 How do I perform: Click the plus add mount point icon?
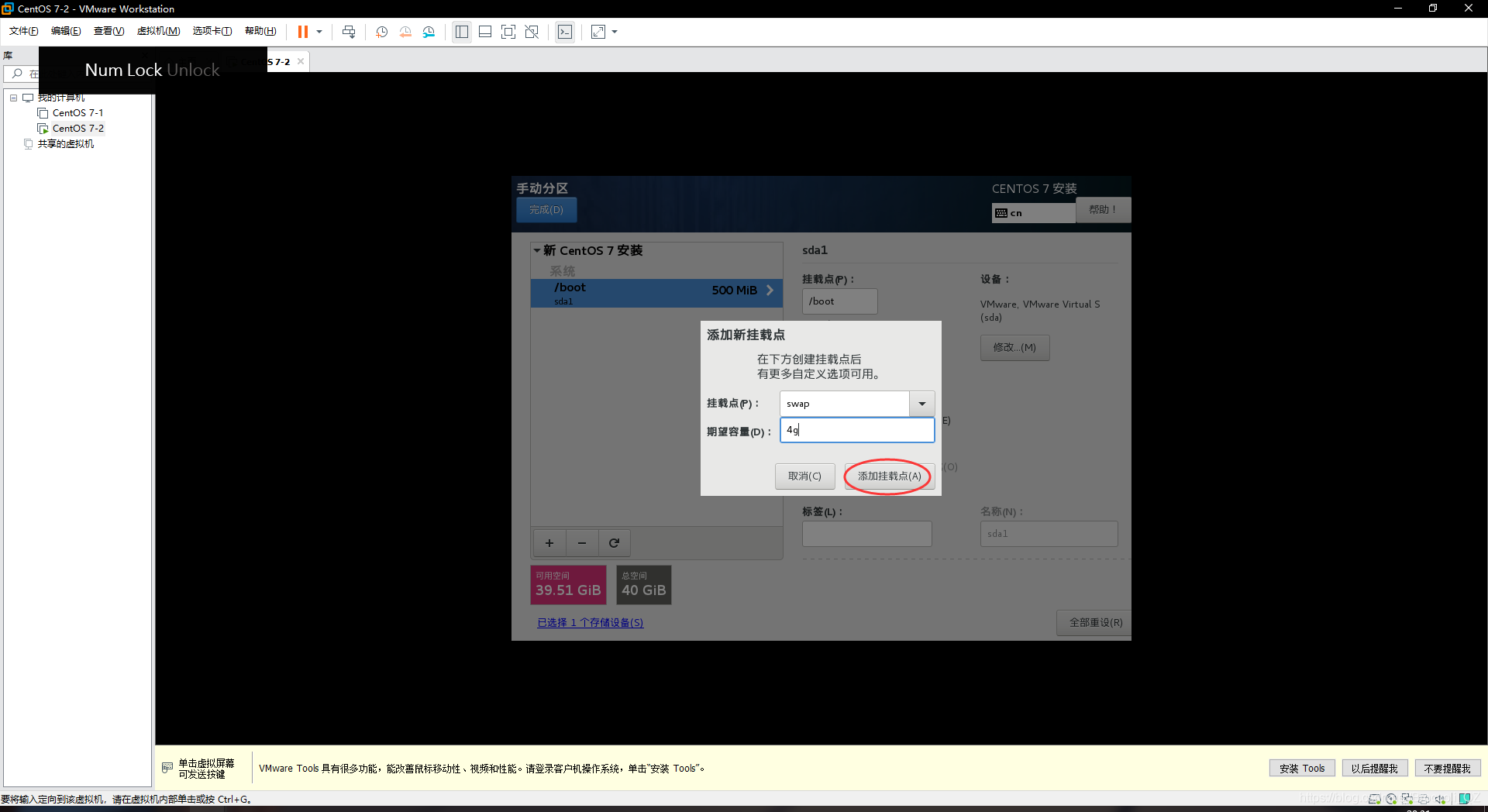click(x=549, y=543)
